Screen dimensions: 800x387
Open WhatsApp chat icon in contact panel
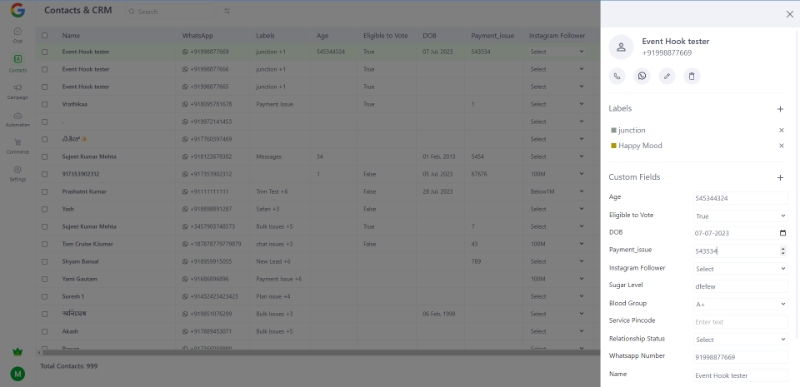coord(642,76)
